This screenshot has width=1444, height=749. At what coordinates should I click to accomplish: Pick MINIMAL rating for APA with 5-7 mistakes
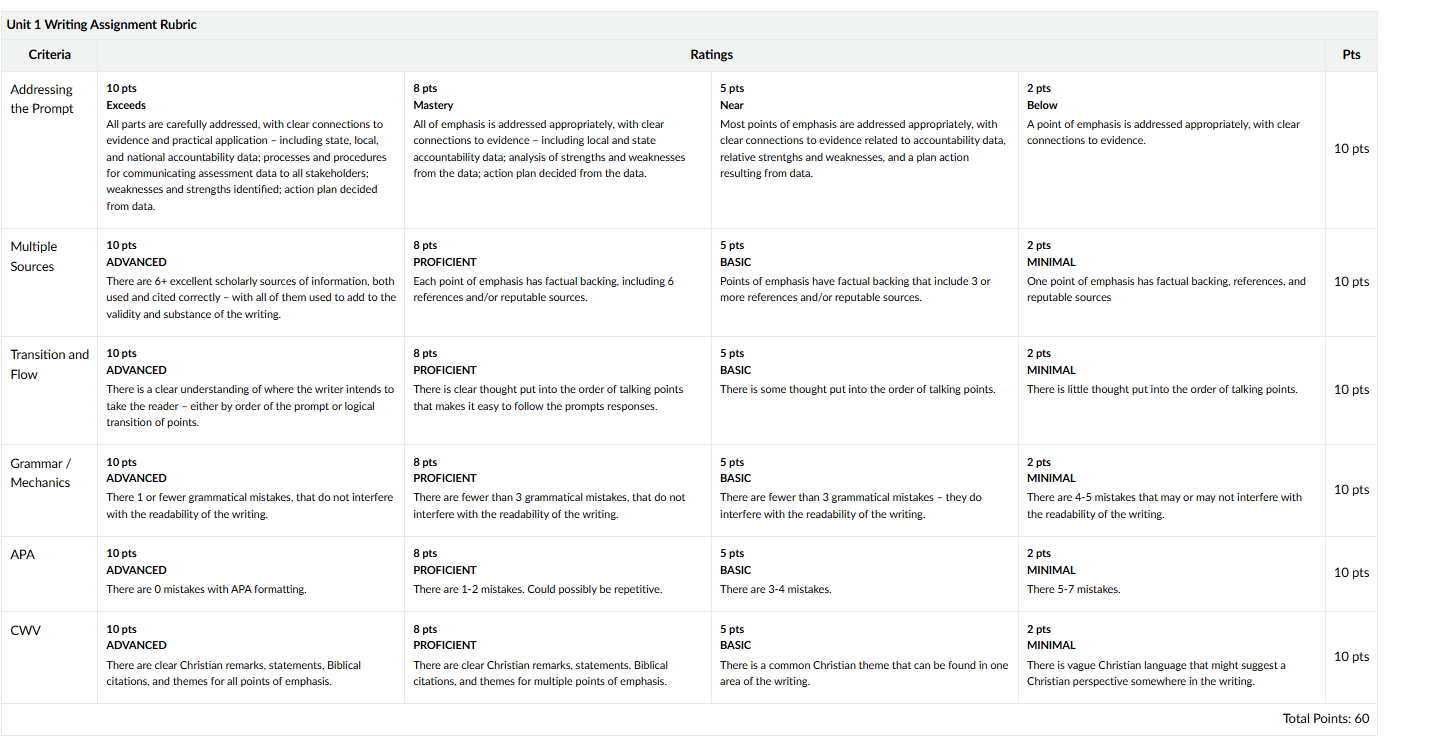coord(1172,574)
